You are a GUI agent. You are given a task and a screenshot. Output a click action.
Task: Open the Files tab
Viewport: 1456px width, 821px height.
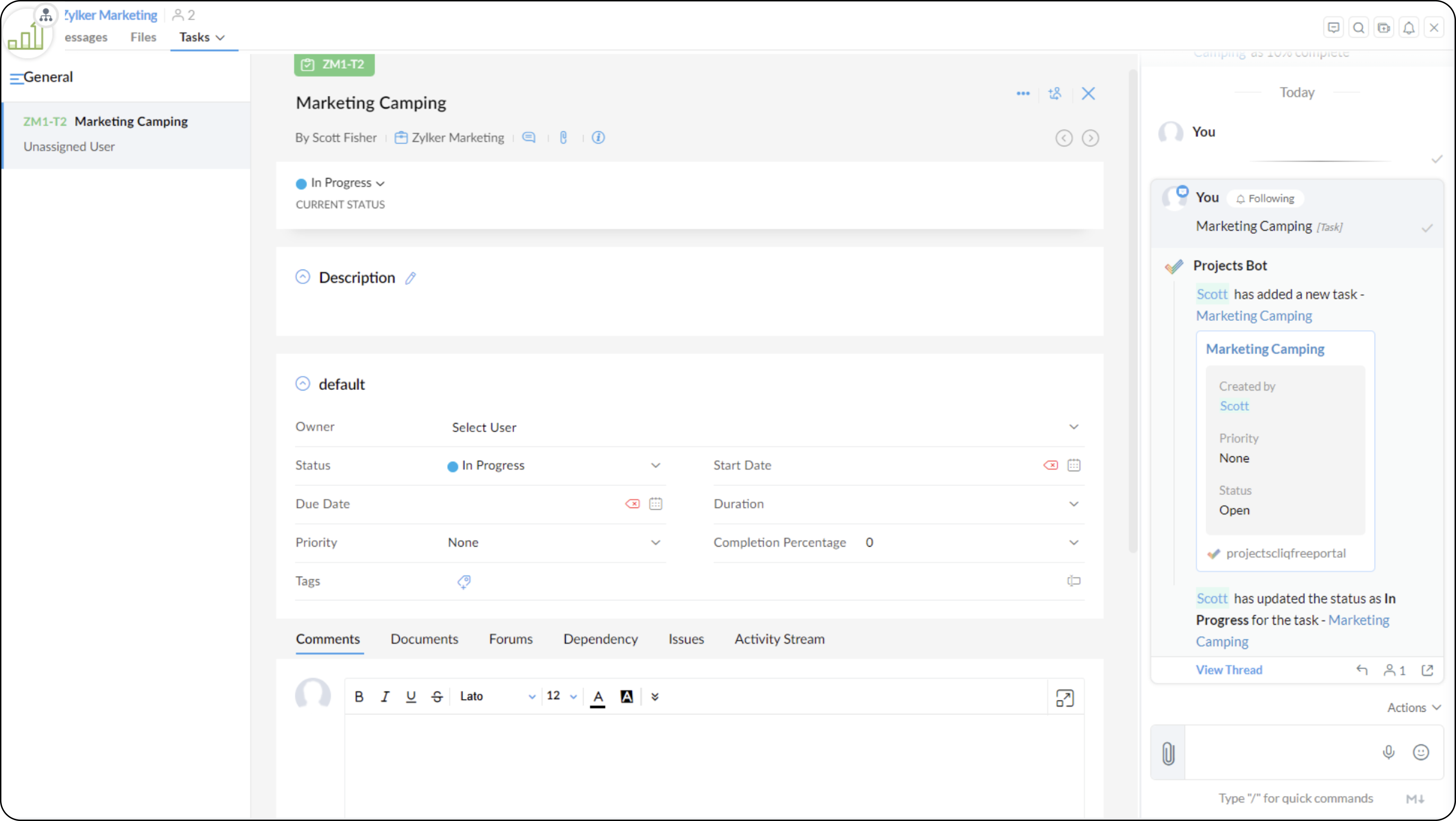(143, 37)
